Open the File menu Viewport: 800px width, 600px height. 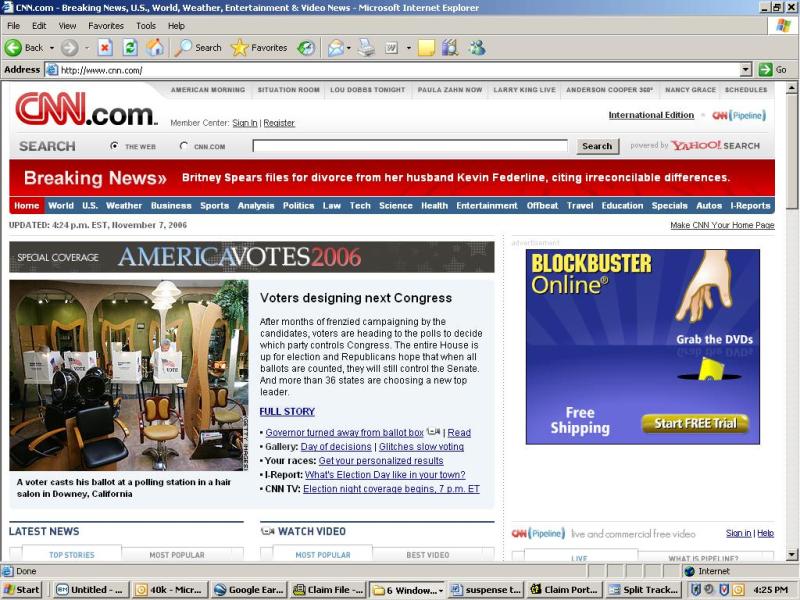[13, 26]
